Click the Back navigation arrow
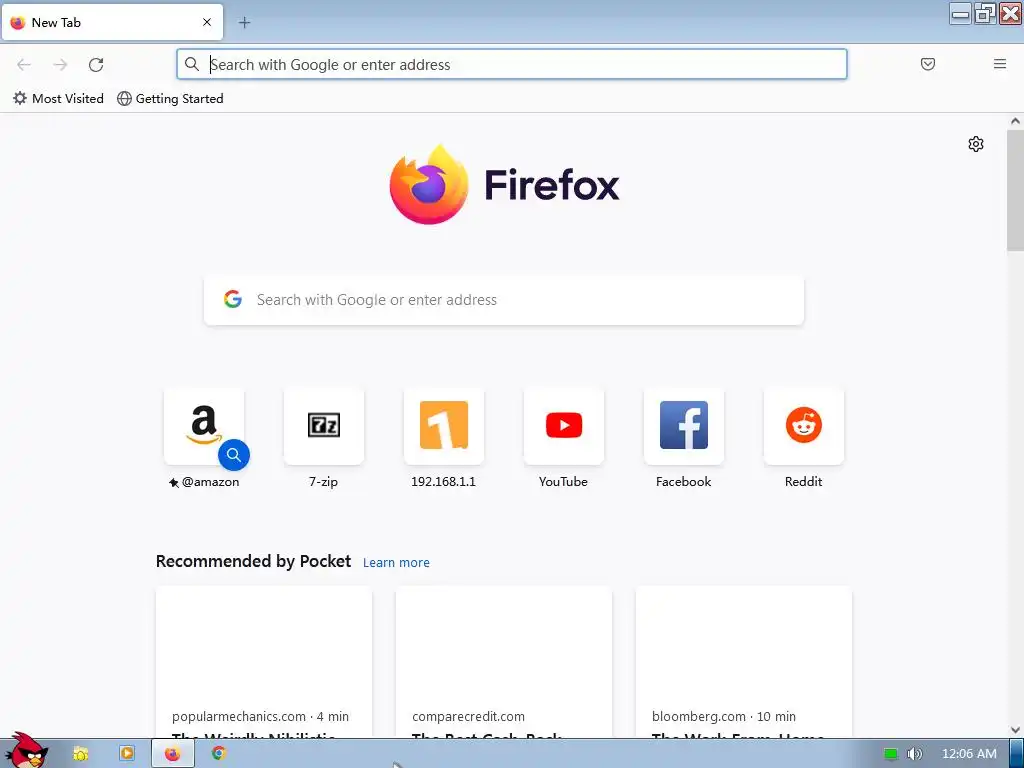Viewport: 1024px width, 768px height. click(x=24, y=64)
